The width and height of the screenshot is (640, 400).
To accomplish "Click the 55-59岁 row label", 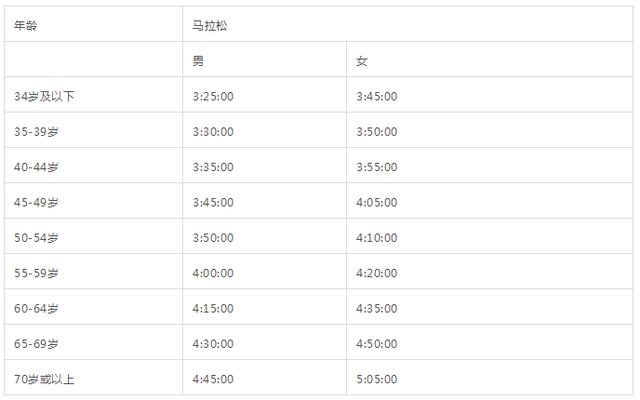I will tap(36, 273).
